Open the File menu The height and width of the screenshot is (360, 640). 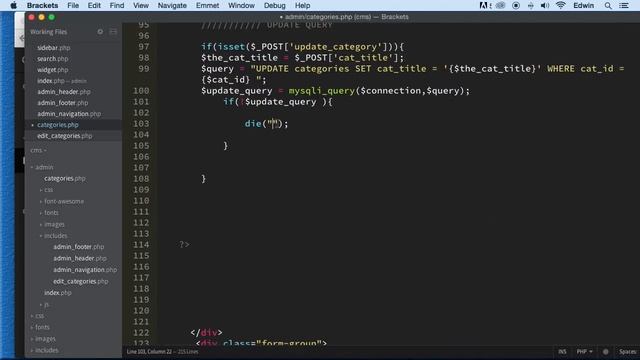(x=73, y=5)
